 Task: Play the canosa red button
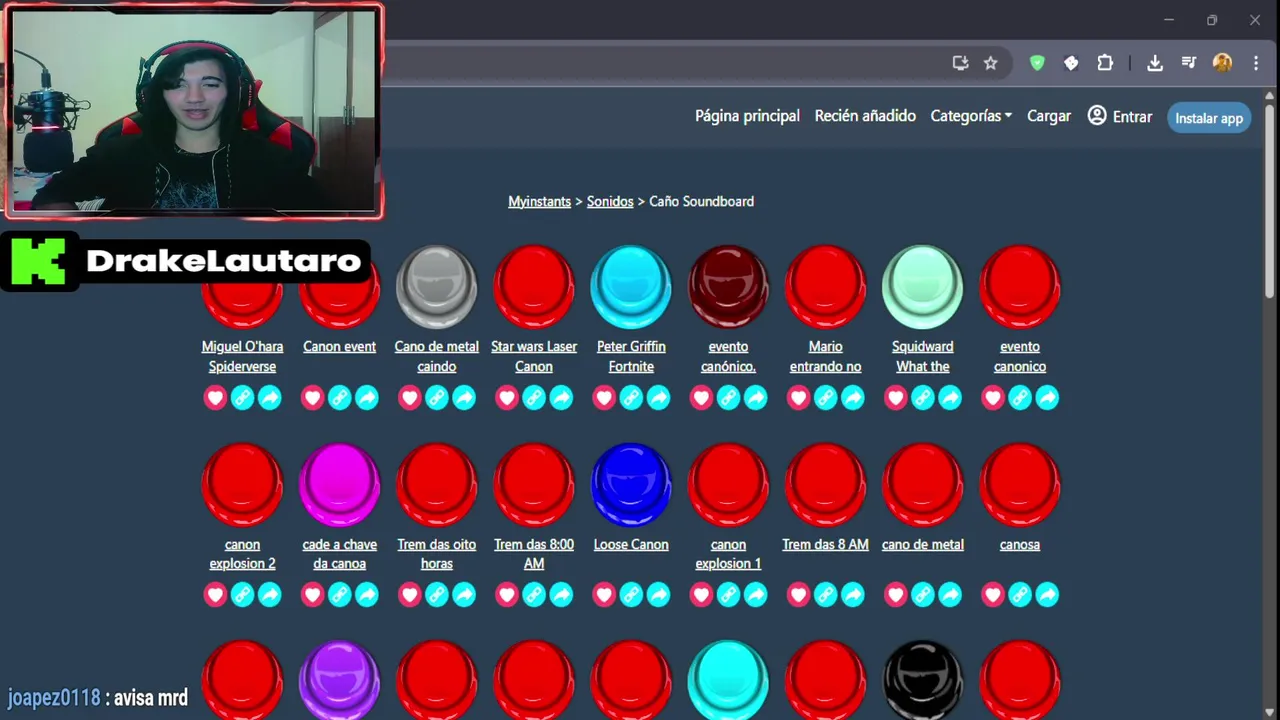[x=1020, y=485]
